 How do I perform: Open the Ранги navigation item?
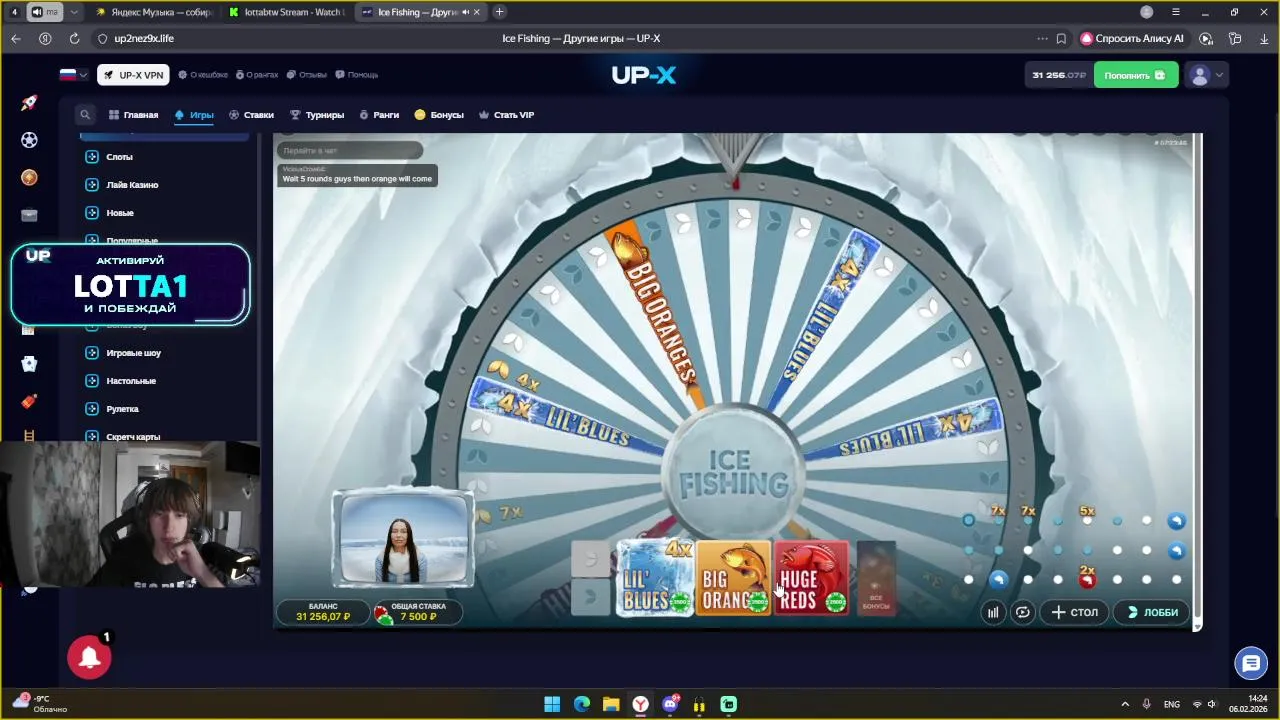[379, 115]
